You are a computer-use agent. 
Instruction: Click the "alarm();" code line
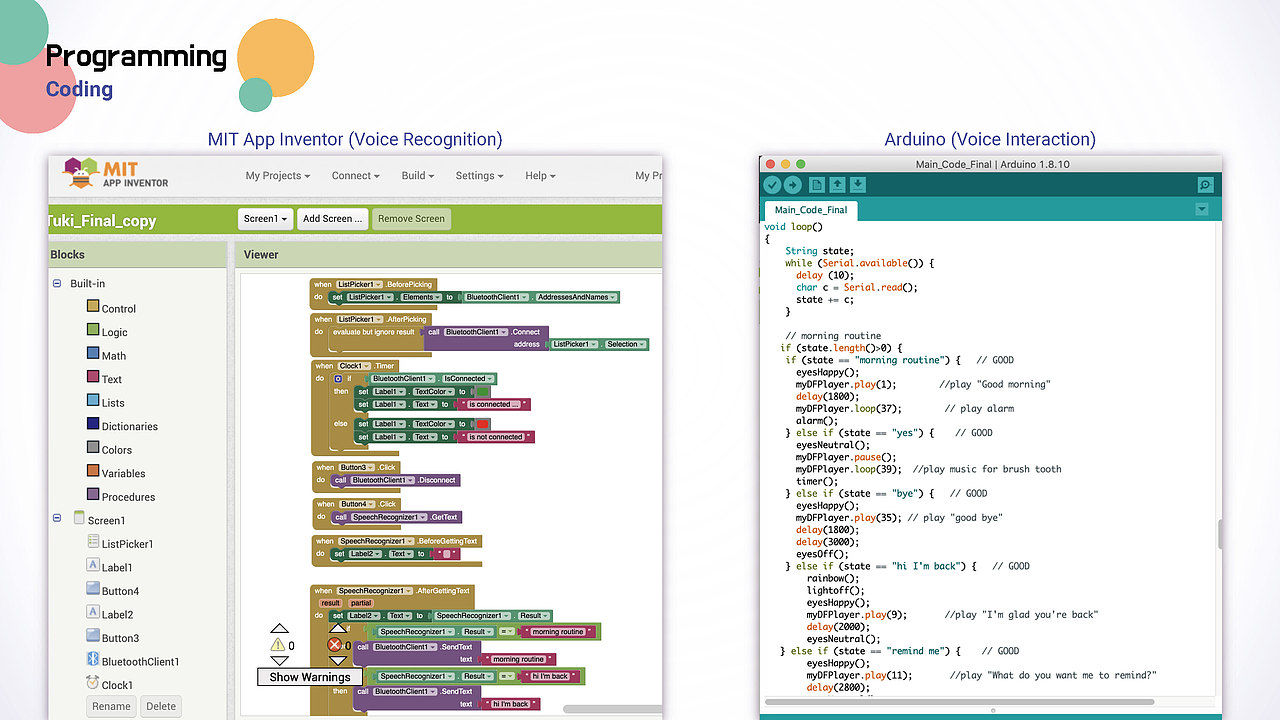point(817,421)
